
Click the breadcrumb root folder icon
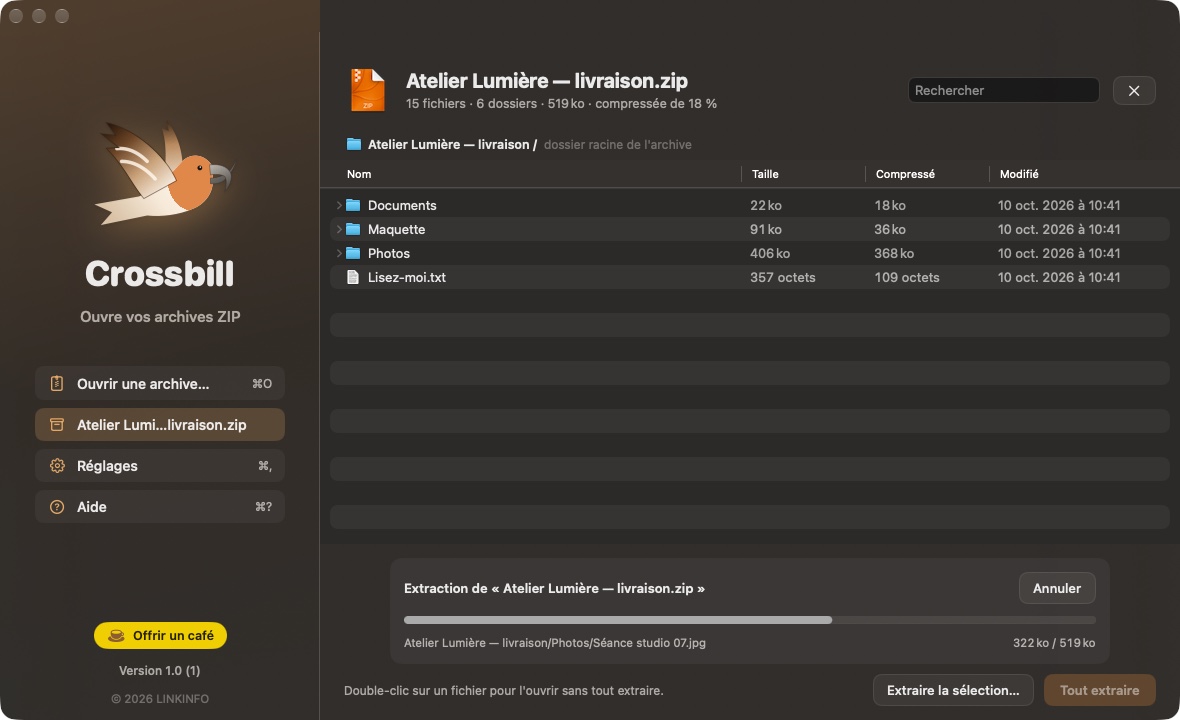coord(354,144)
